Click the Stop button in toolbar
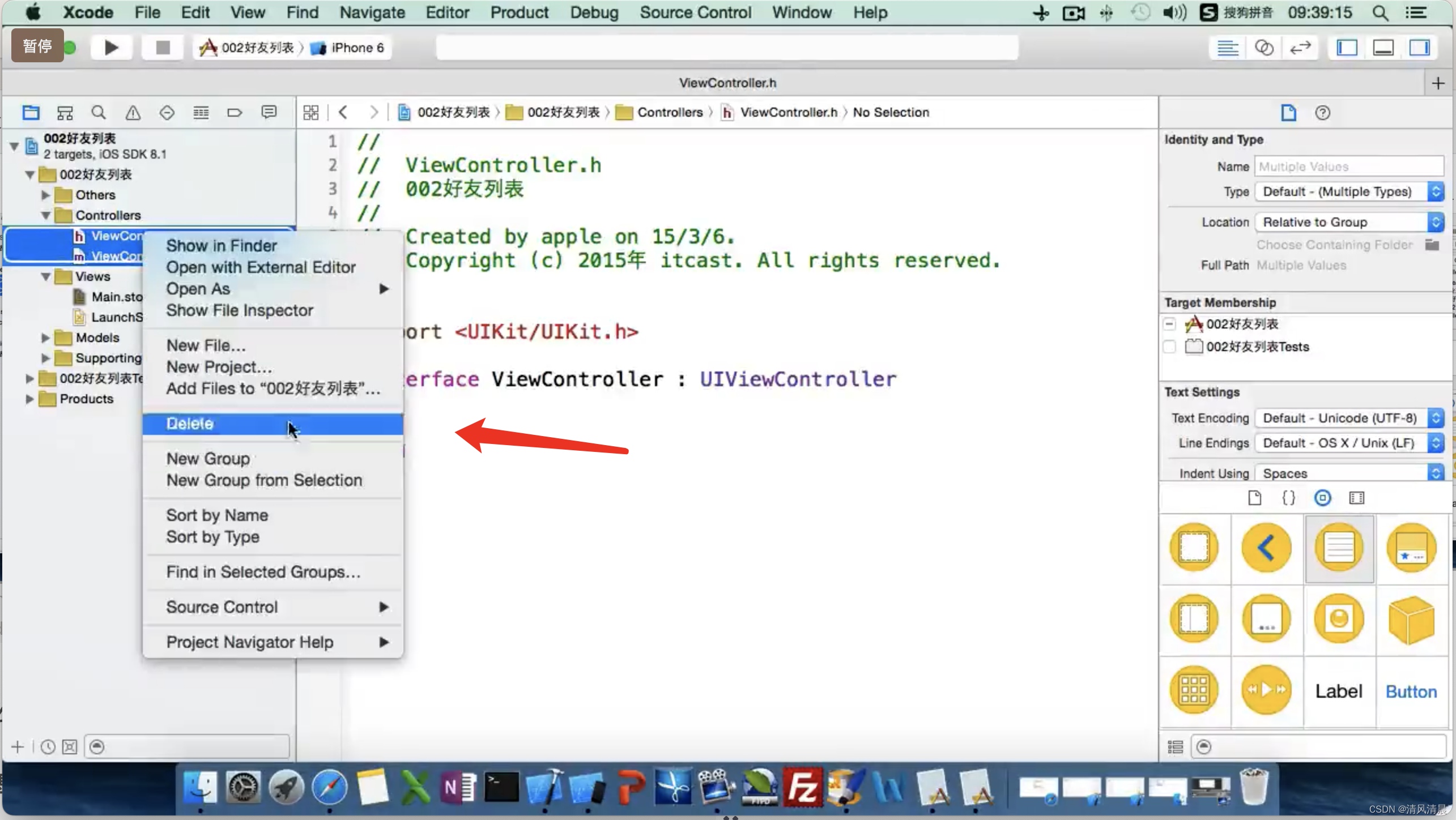Image resolution: width=1456 pixels, height=820 pixels. pos(163,48)
